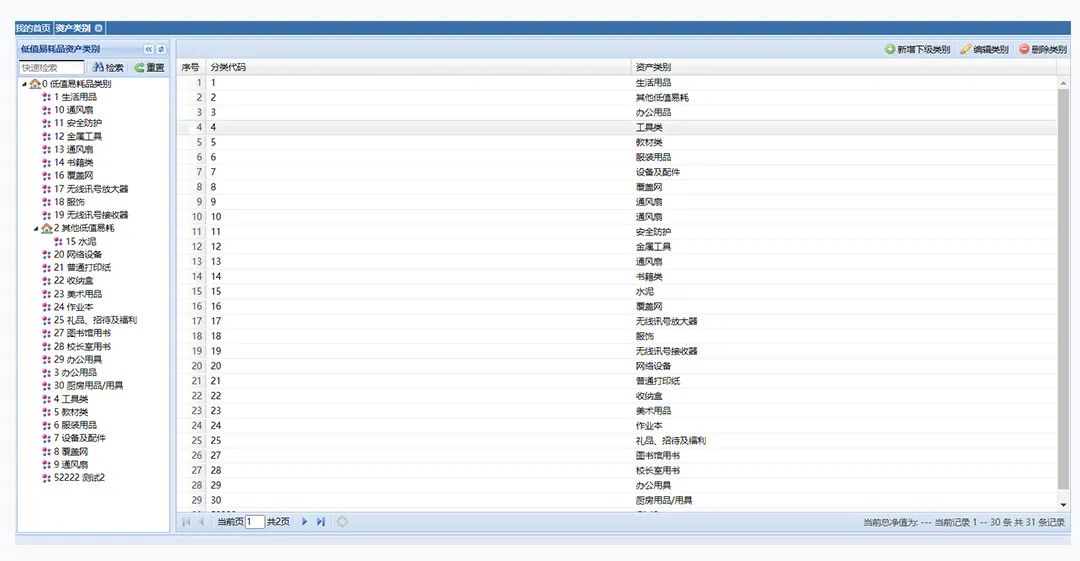1080x561 pixels.
Task: Select tree item 18 服饰
Action: coord(70,202)
